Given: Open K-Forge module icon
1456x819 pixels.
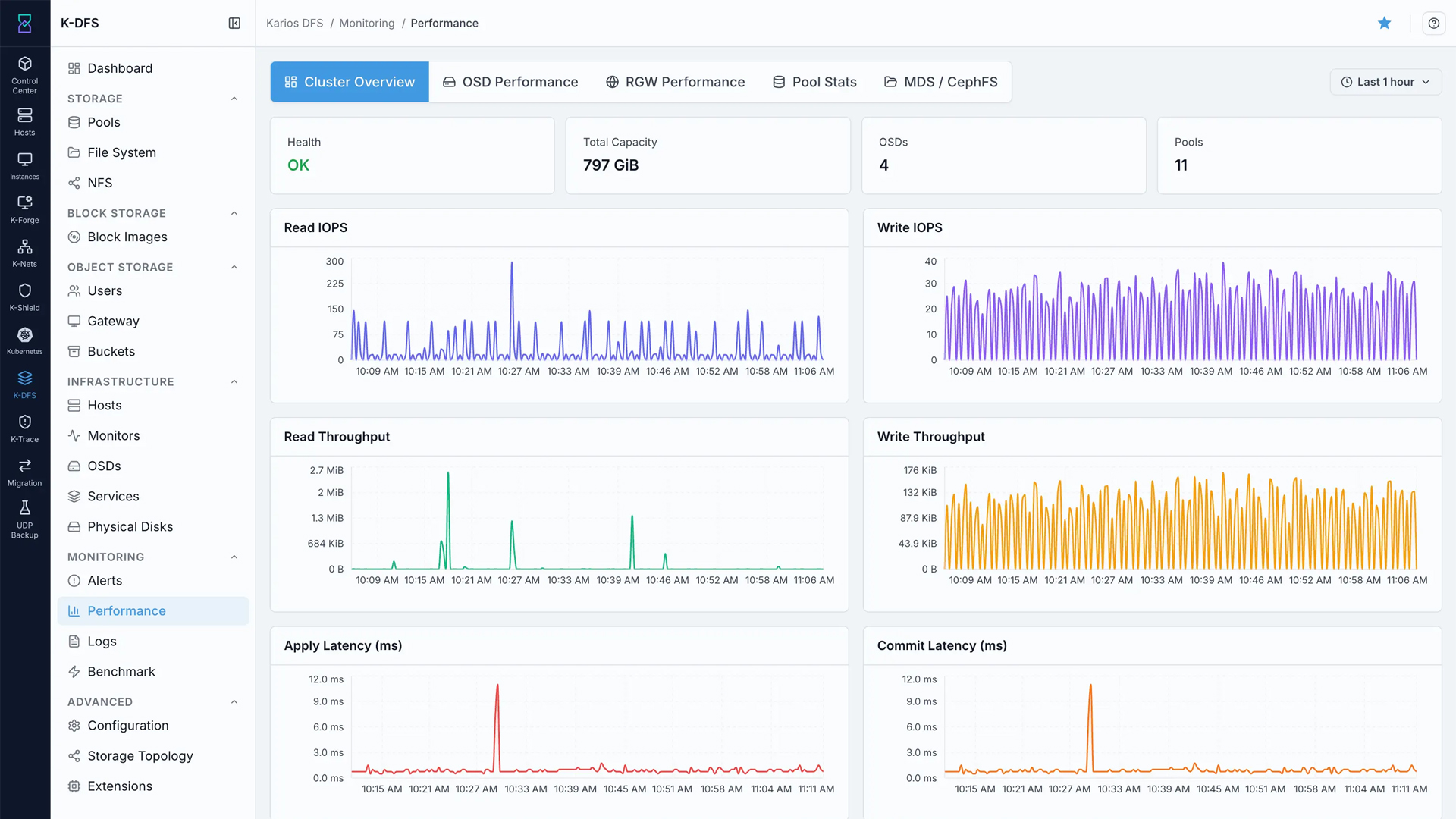Looking at the screenshot, I should coord(25,209).
